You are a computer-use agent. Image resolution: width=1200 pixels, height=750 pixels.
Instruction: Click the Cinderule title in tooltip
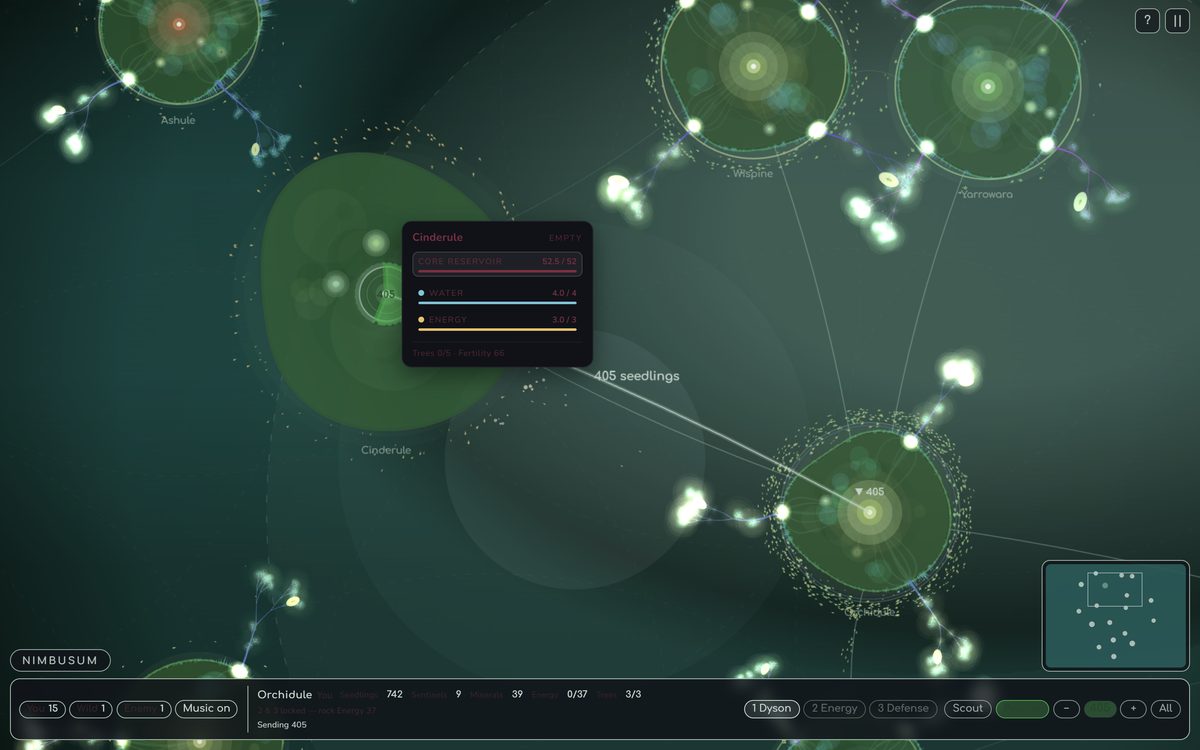click(x=438, y=238)
